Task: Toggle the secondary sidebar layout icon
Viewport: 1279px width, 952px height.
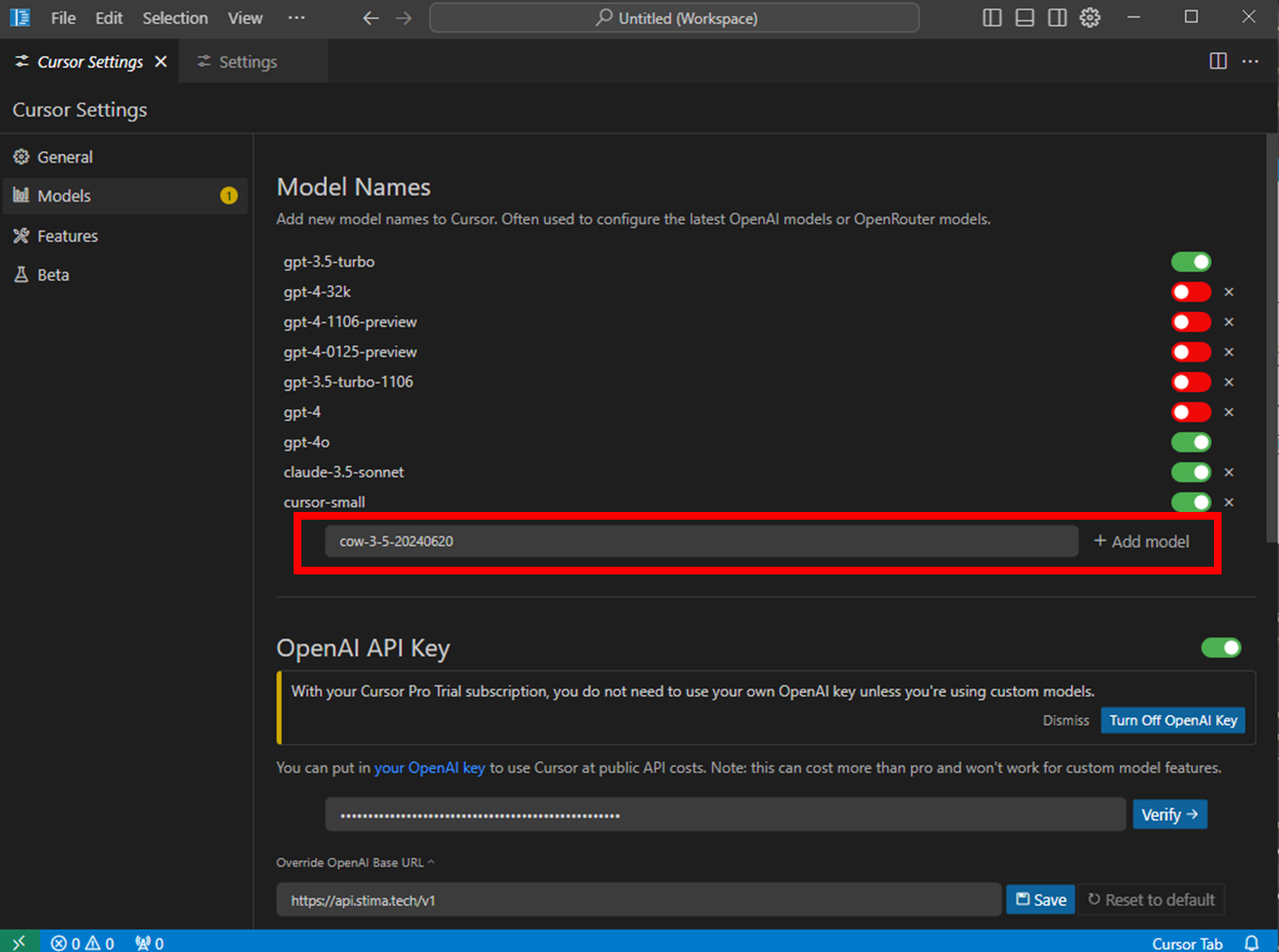Action: point(1057,18)
